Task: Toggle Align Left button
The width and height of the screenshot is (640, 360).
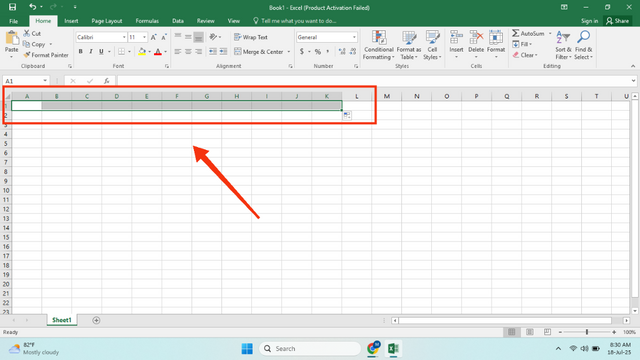Action: pyautogui.click(x=178, y=51)
